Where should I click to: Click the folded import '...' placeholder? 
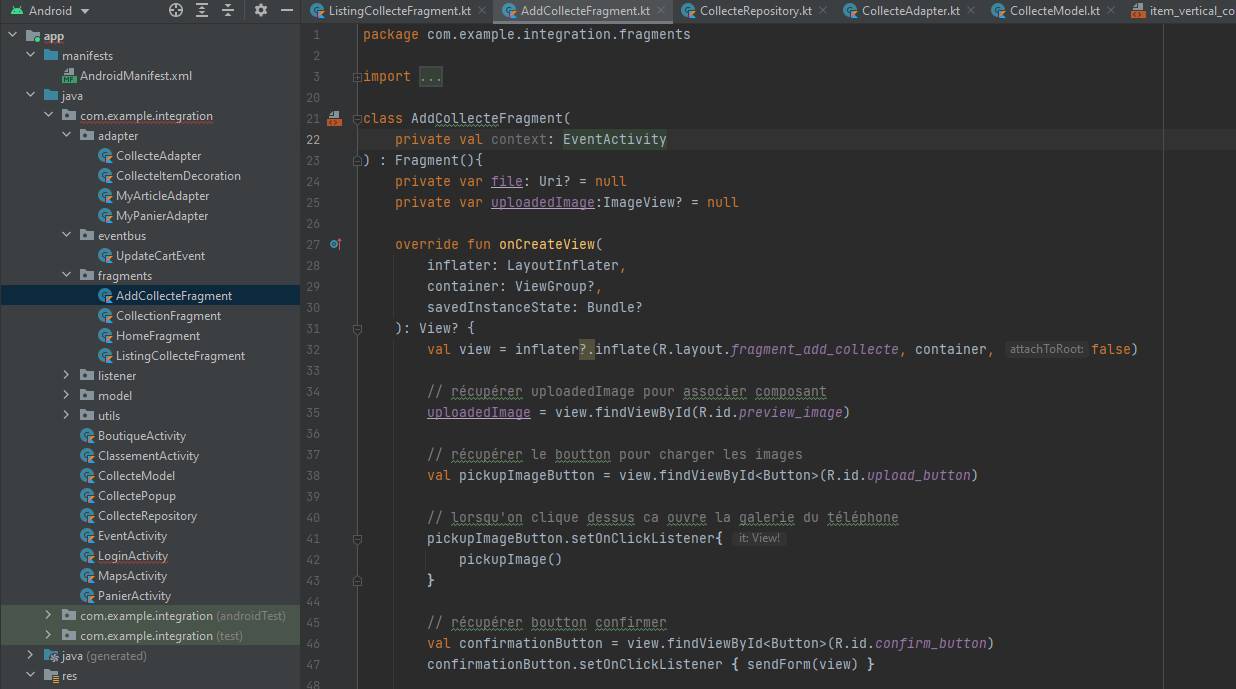tap(431, 77)
